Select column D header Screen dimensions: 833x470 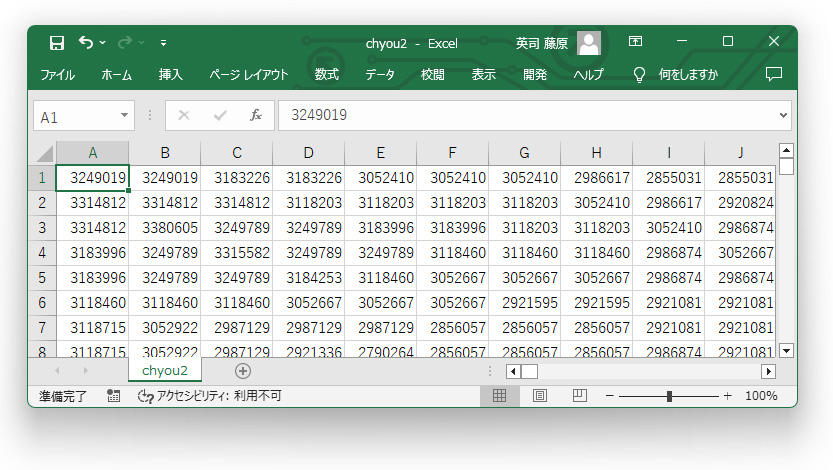309,153
